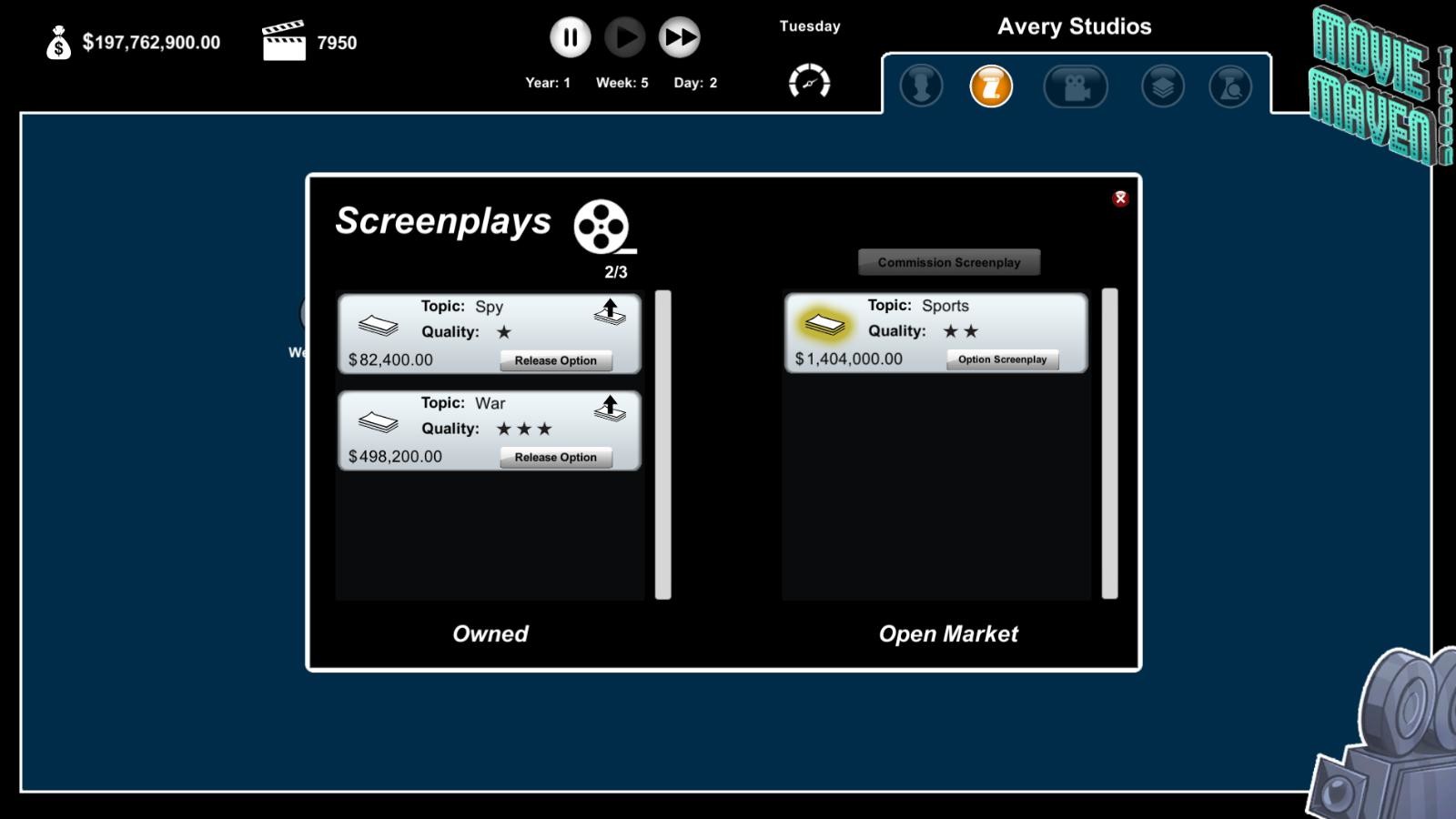This screenshot has height=819, width=1456.
Task: Open the staff management panel icon
Action: [920, 86]
